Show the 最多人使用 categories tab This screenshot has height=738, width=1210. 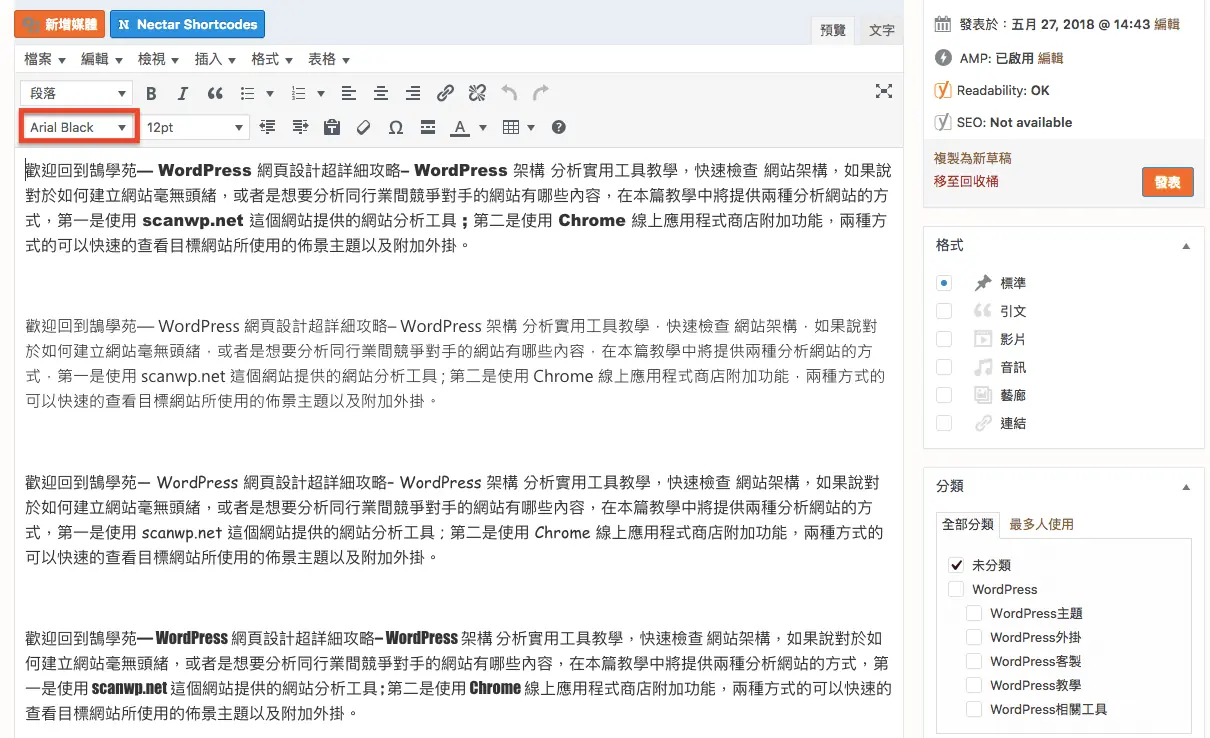click(x=1041, y=524)
